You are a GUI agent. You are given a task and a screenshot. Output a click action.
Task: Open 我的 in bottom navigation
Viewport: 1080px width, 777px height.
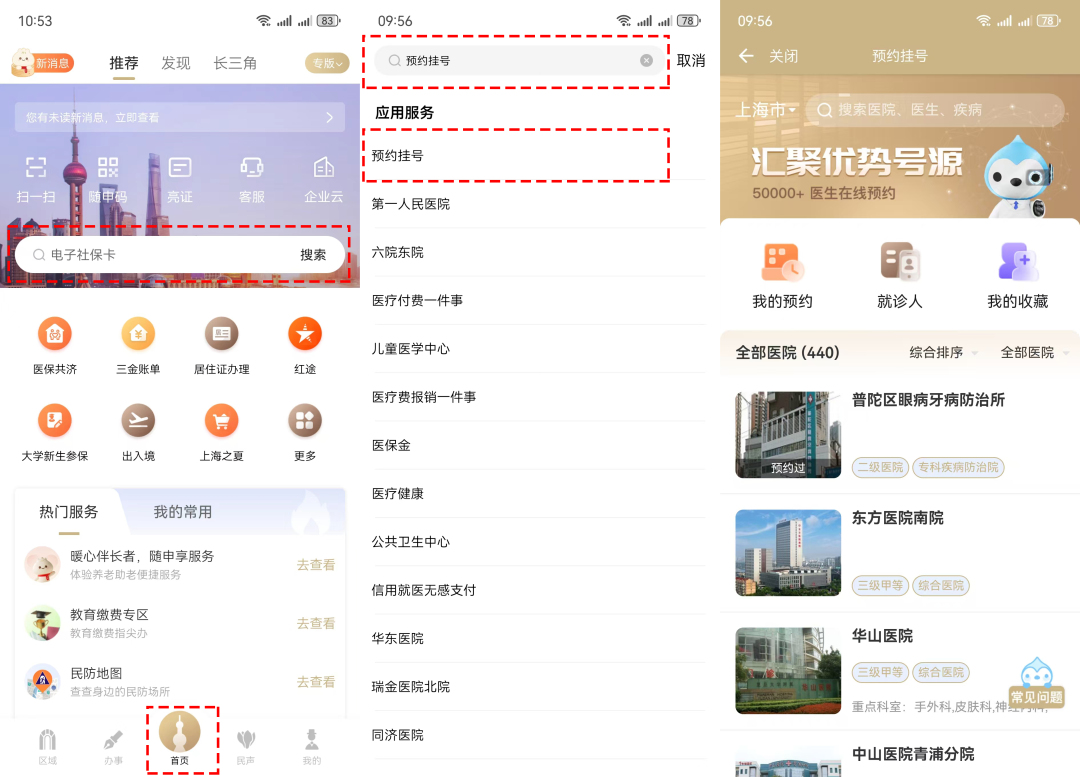[312, 747]
